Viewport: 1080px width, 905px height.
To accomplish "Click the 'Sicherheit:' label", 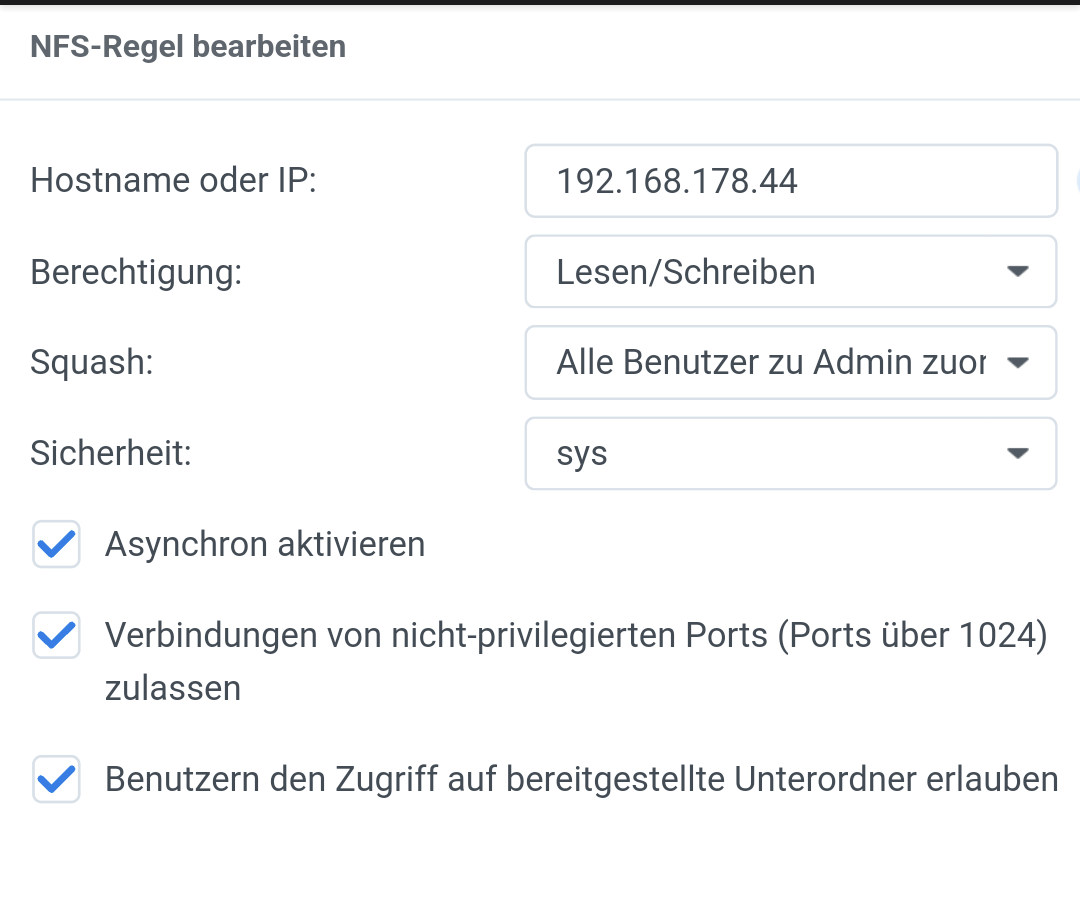I will coord(111,453).
